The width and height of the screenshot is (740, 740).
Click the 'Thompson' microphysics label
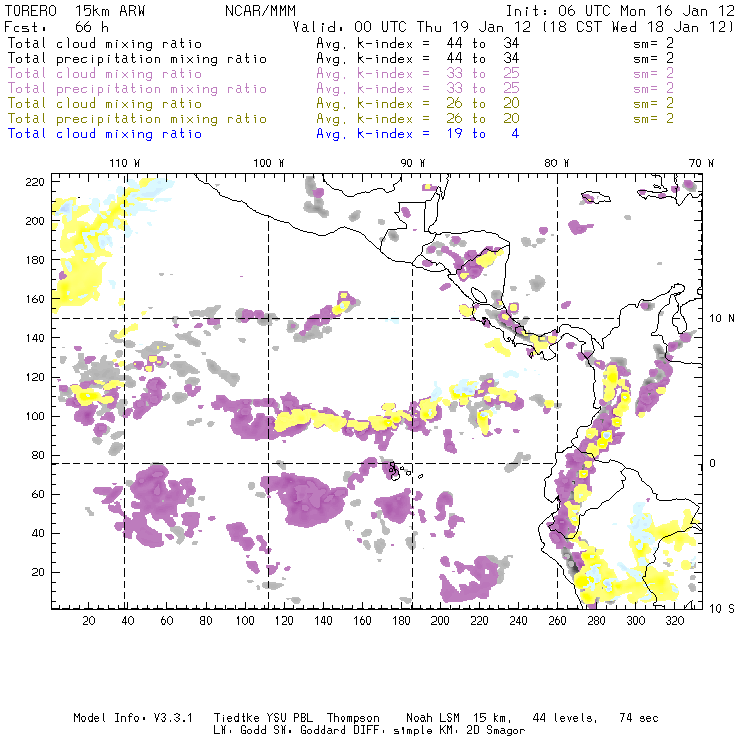353,718
